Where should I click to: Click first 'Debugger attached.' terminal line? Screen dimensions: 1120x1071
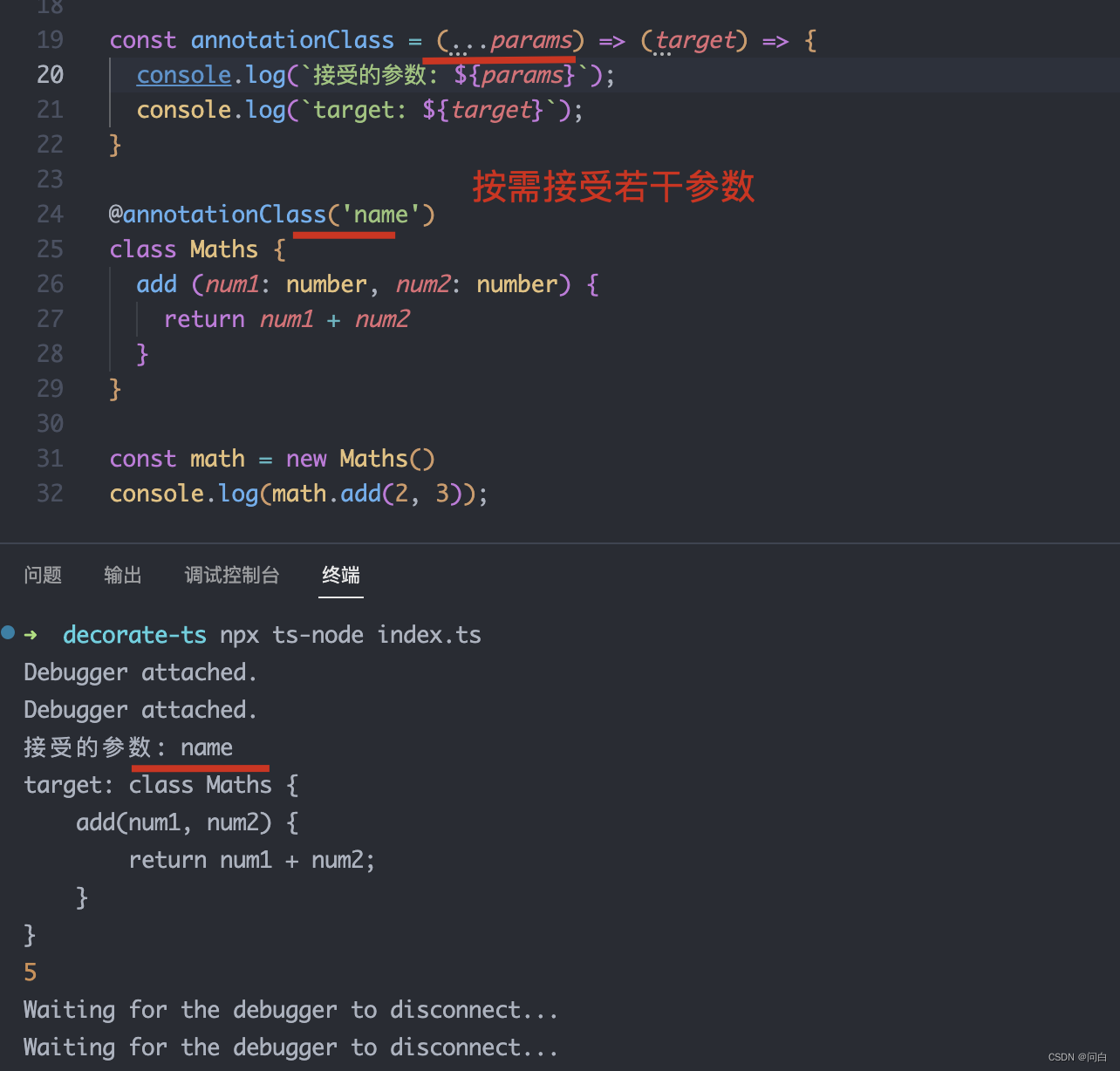pyautogui.click(x=140, y=672)
